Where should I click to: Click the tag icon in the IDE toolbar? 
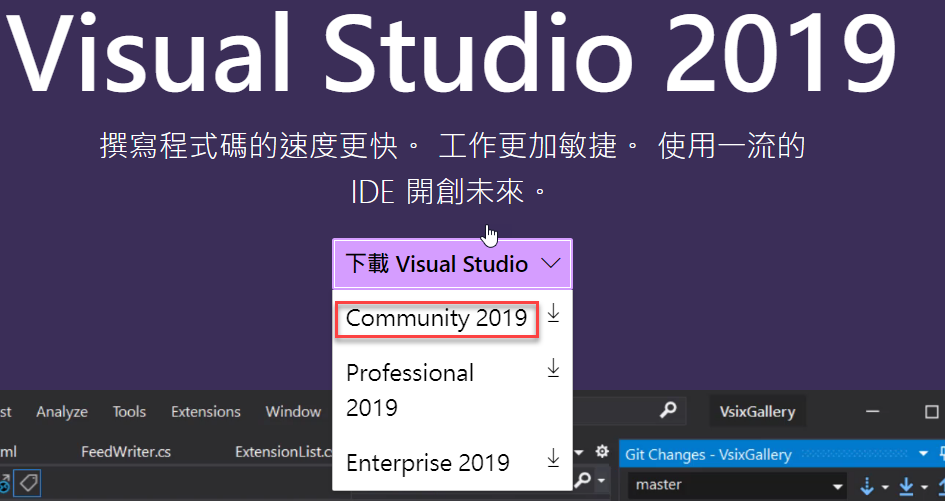pyautogui.click(x=27, y=483)
